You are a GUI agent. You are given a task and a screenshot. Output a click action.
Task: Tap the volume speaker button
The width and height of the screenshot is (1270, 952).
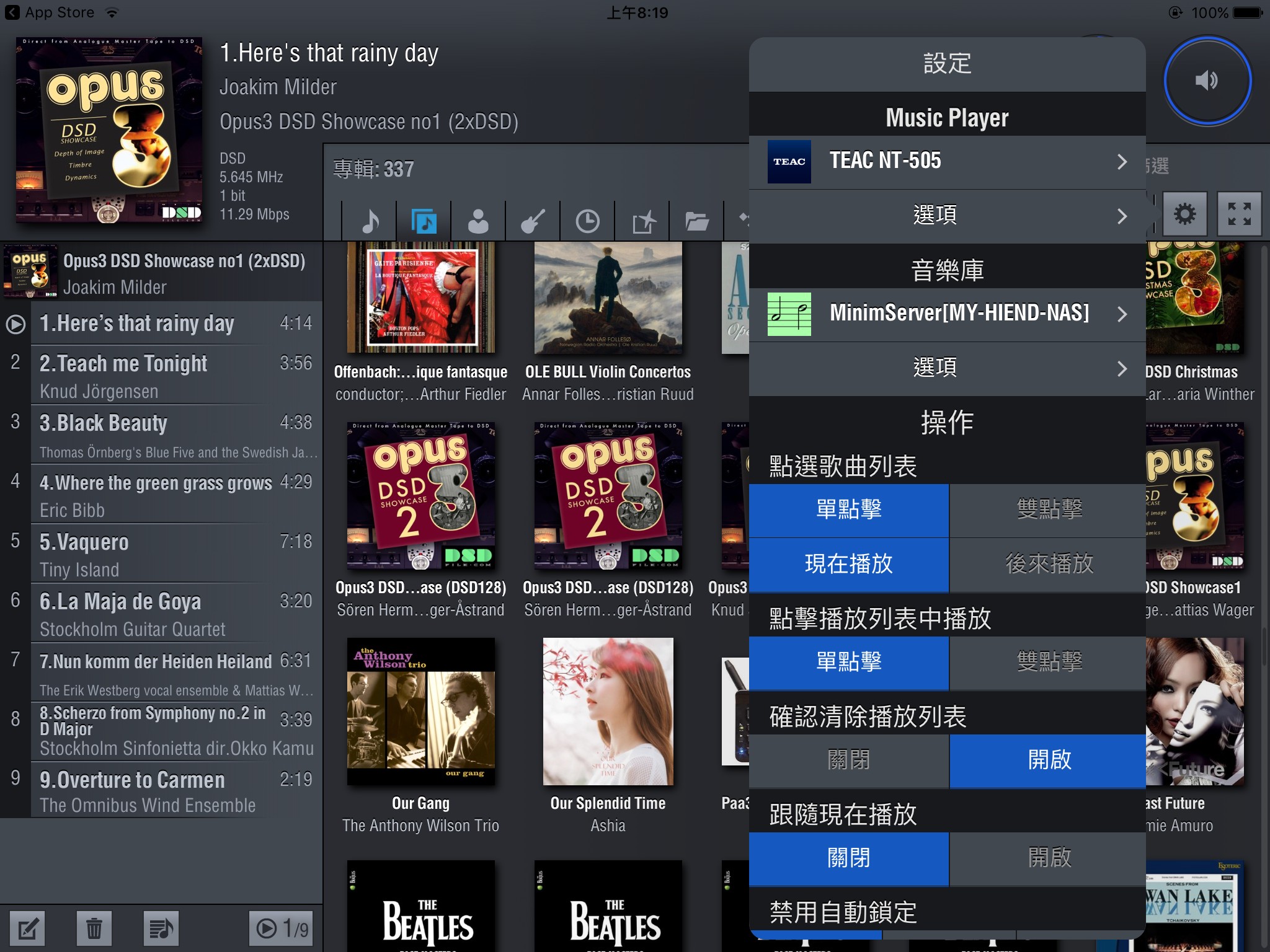point(1207,81)
